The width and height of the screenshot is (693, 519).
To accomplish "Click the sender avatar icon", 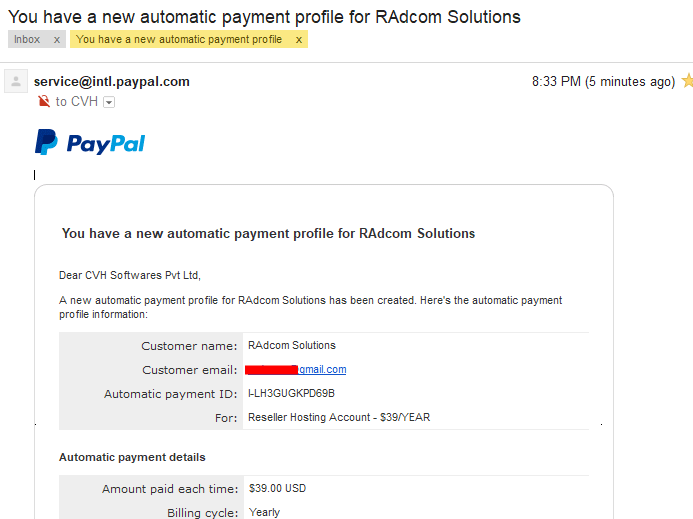I will (x=16, y=81).
